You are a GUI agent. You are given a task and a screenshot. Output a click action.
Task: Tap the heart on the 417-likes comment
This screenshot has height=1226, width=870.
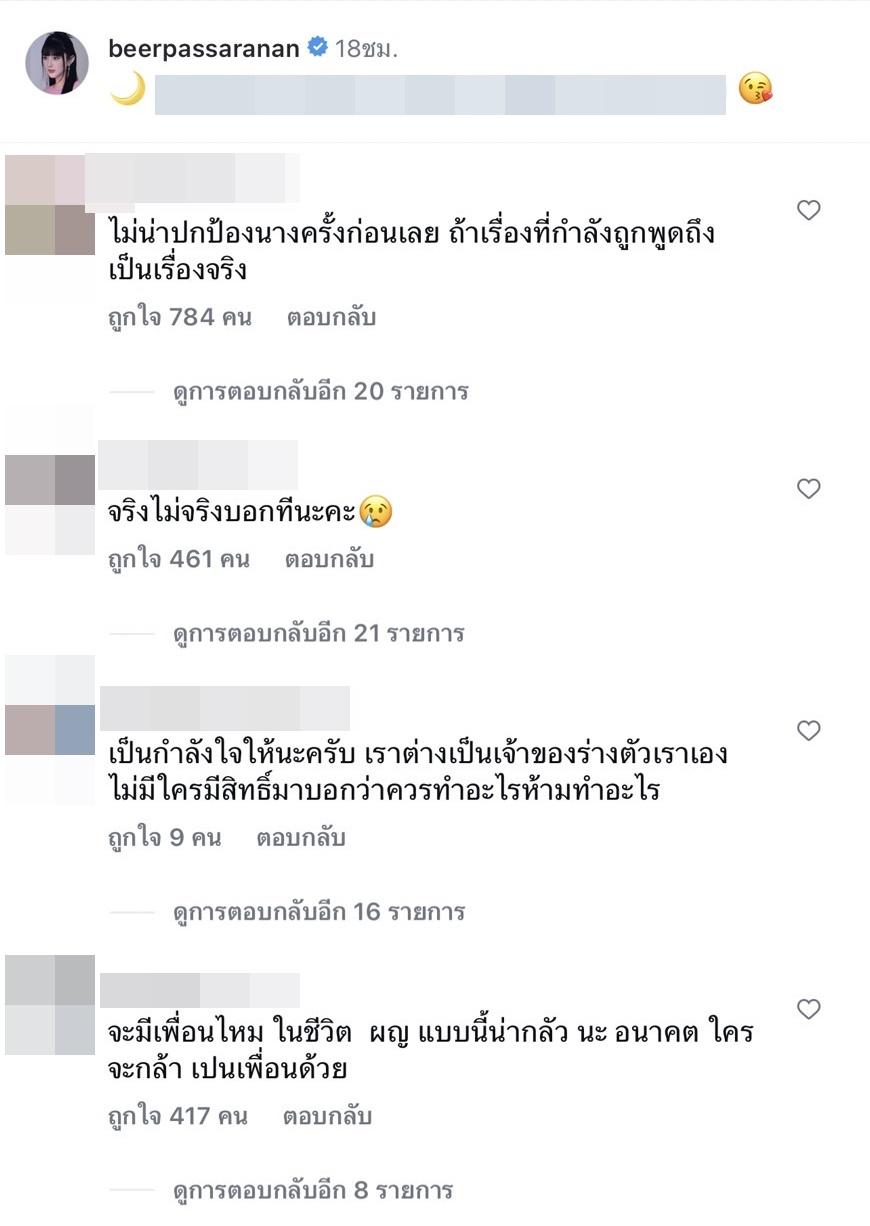[808, 1009]
